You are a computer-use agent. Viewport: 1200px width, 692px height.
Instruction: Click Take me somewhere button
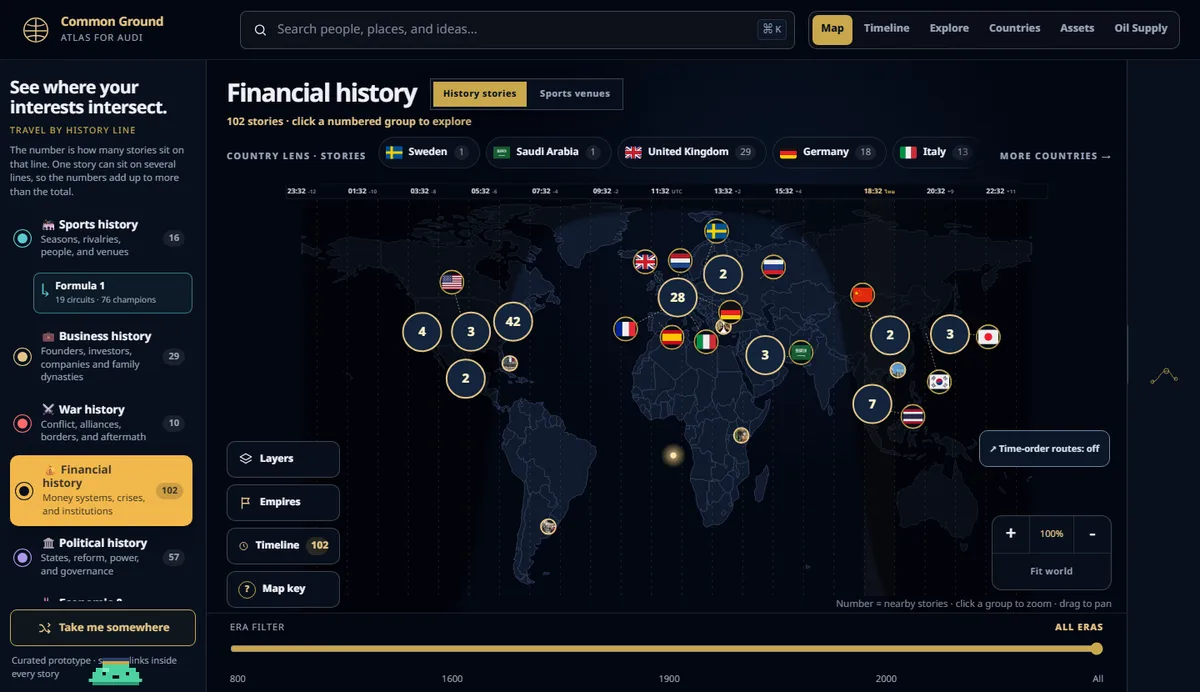point(103,628)
